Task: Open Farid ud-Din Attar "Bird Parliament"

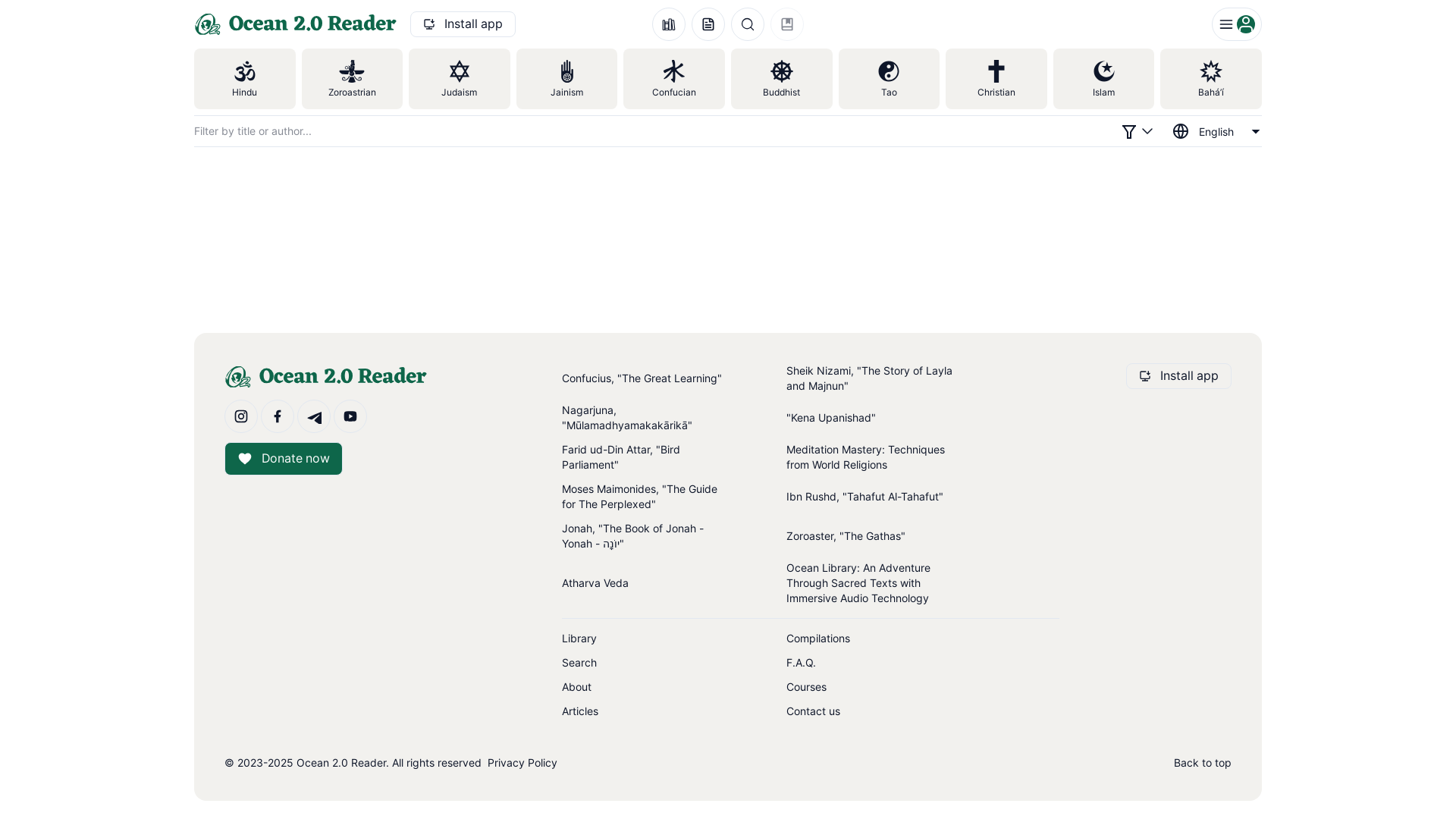Action: pyautogui.click(x=621, y=457)
